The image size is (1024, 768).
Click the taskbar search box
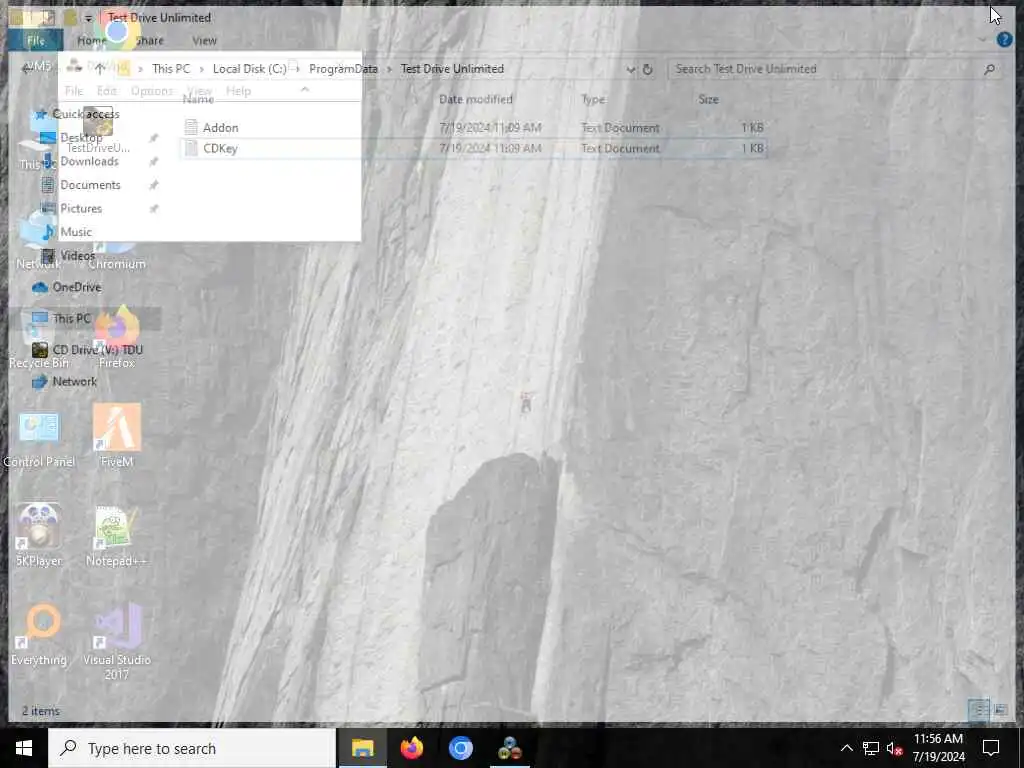(x=192, y=748)
